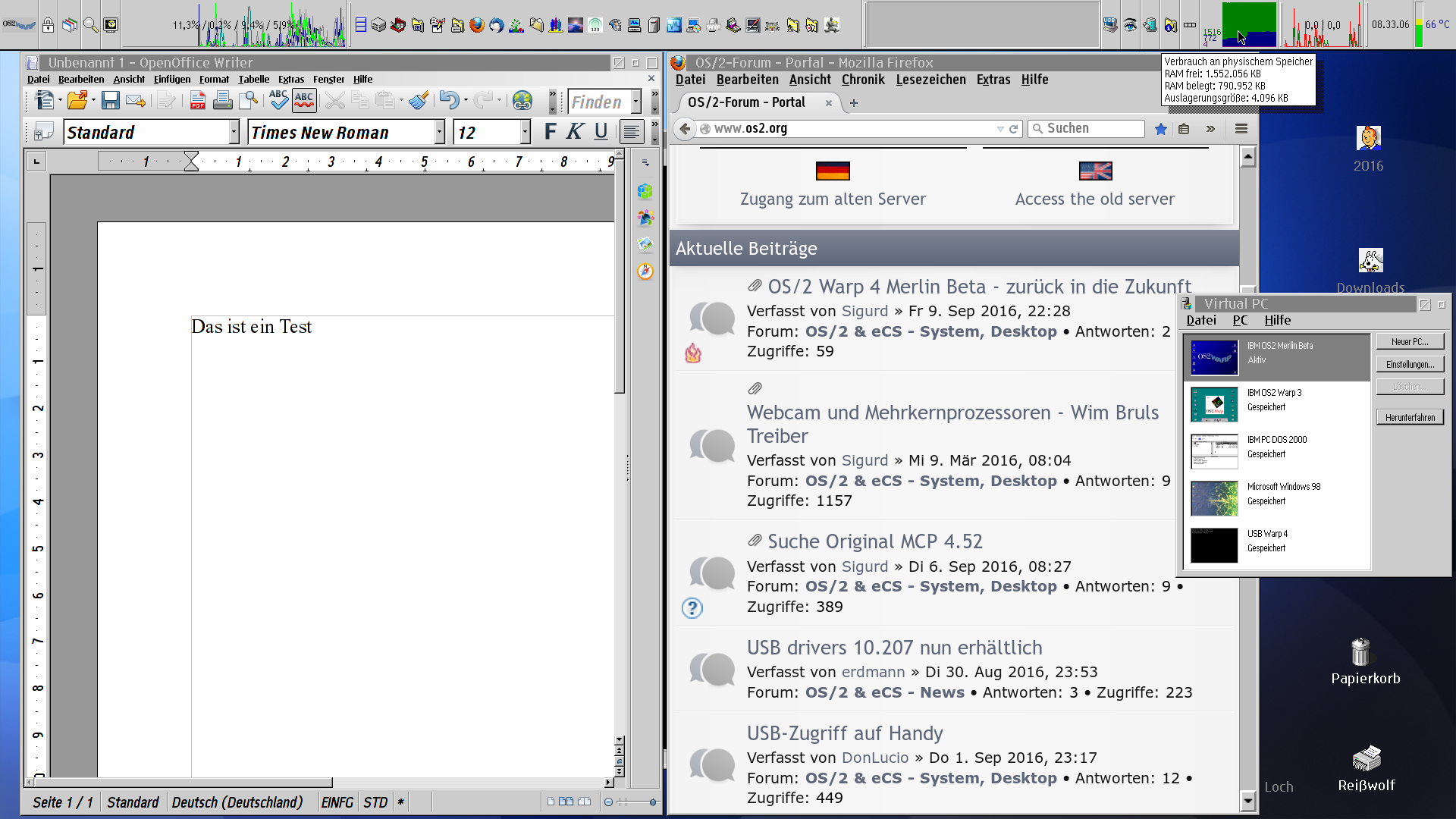Viewport: 1456px width, 819px height.
Task: Open the Papierkorb desktop icon
Action: pos(1365,662)
